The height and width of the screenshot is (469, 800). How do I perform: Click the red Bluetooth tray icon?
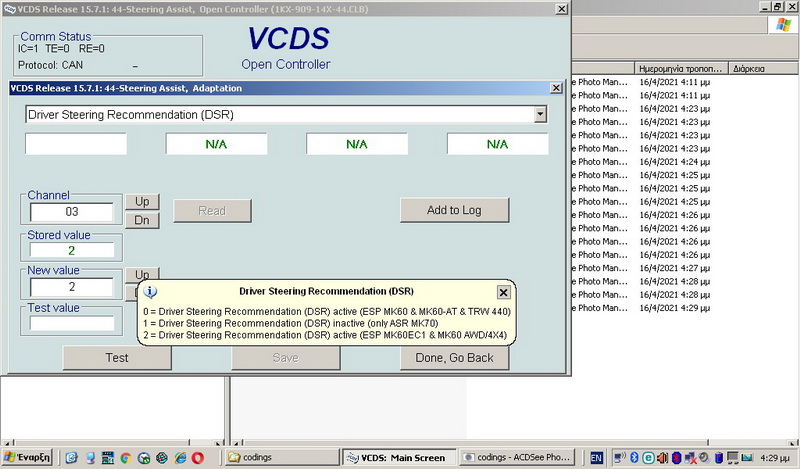point(677,458)
